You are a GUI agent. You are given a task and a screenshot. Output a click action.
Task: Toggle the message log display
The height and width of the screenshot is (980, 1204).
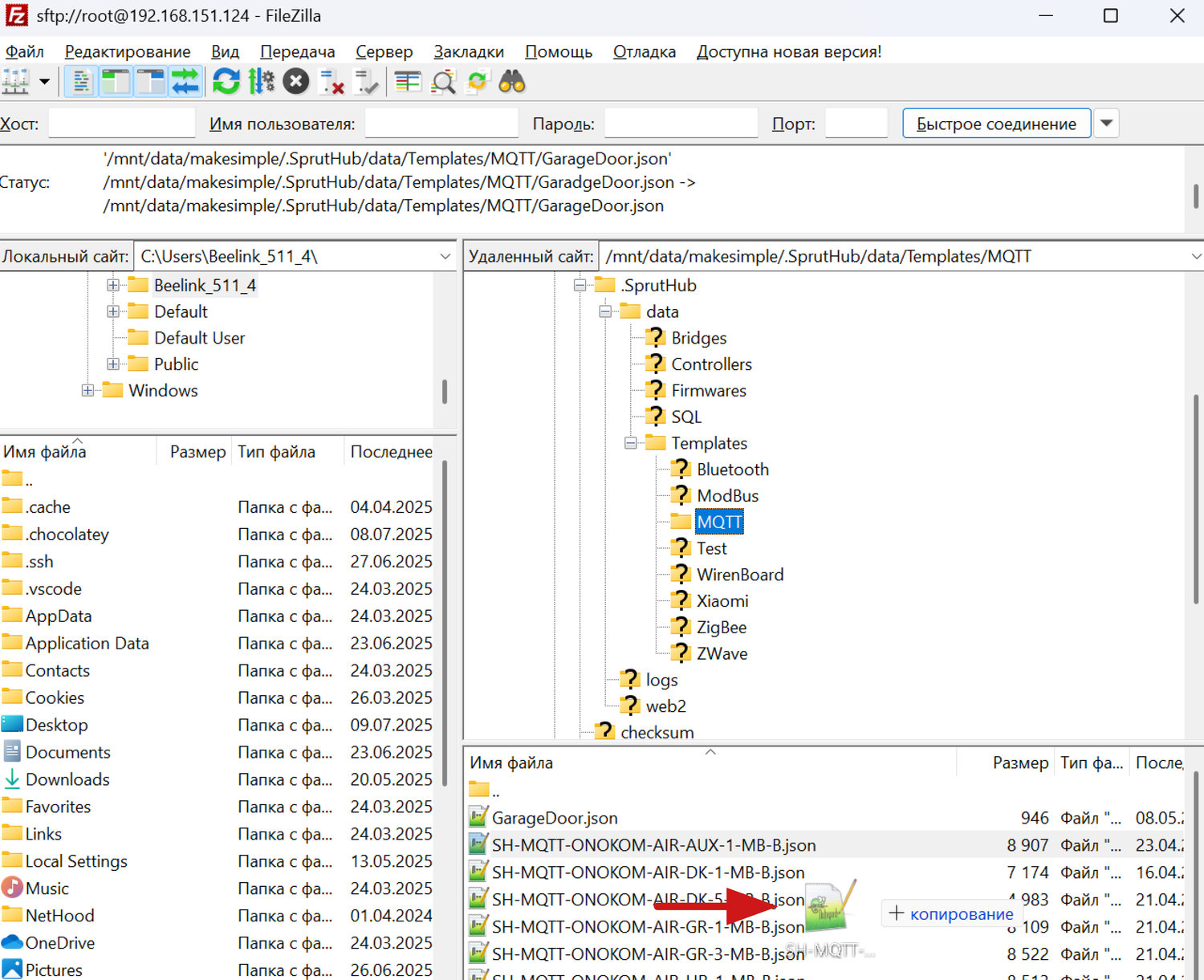(x=81, y=82)
